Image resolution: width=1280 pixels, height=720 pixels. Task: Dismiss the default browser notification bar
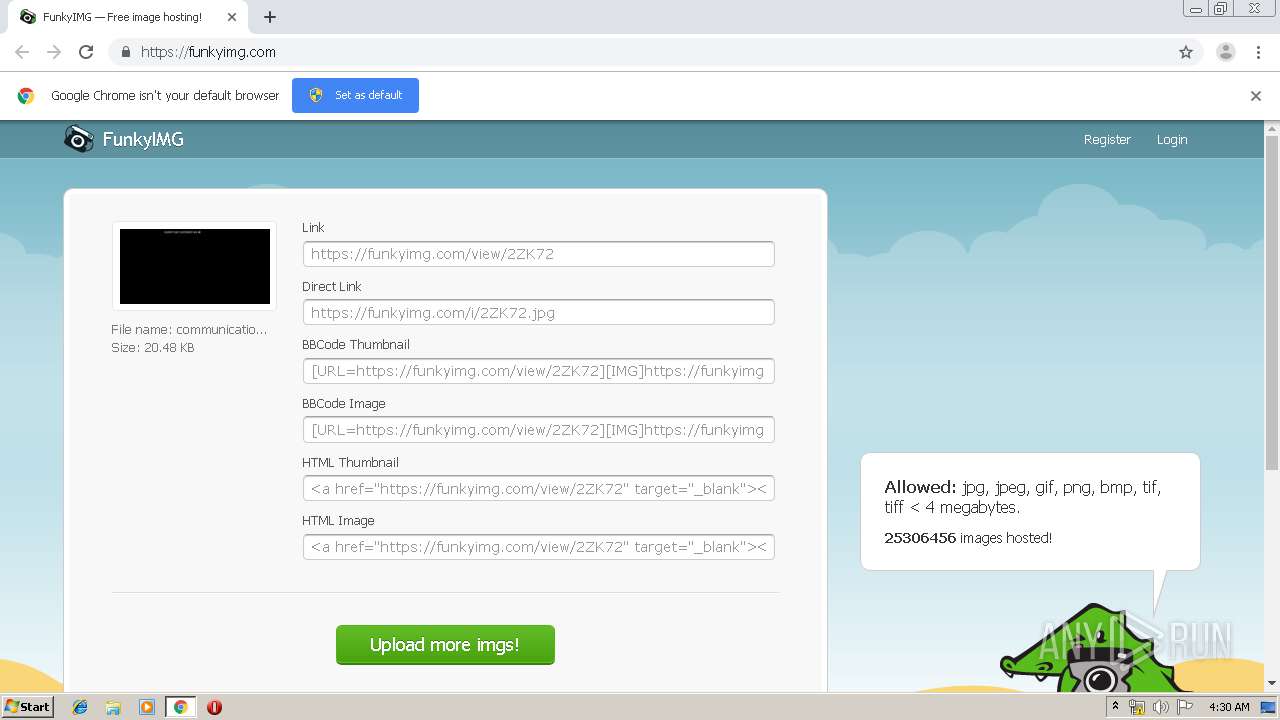coord(1256,96)
